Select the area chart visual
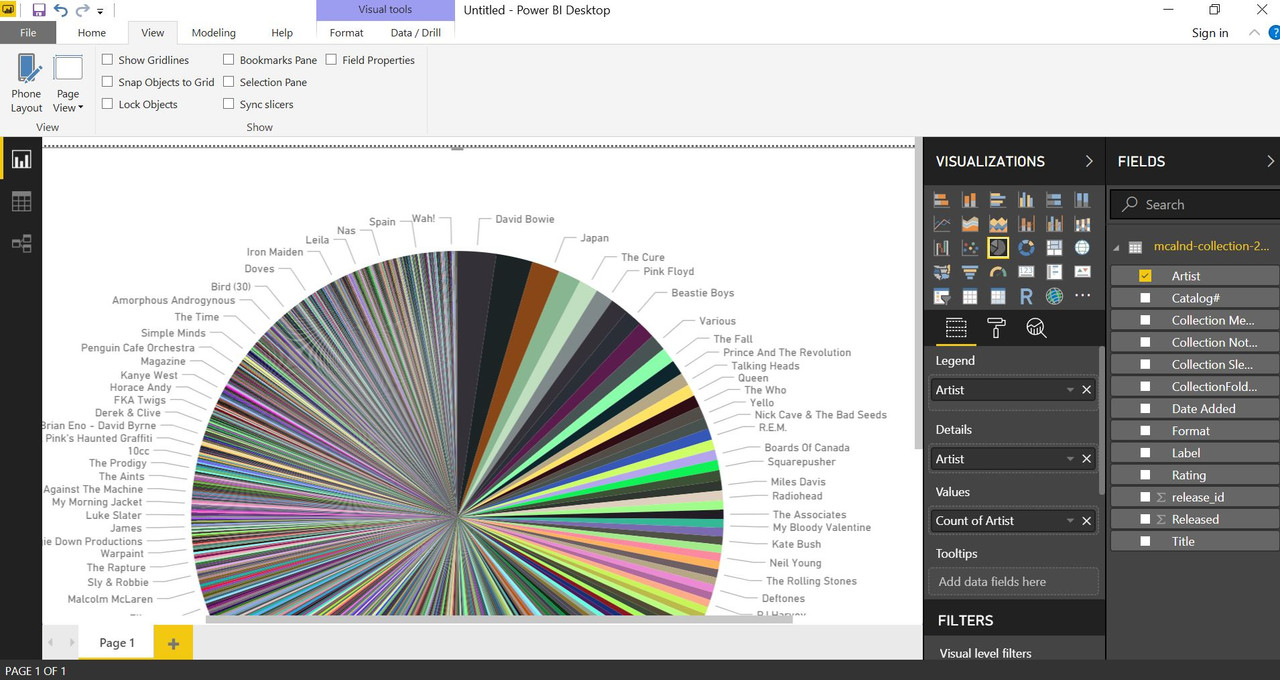 [x=969, y=224]
